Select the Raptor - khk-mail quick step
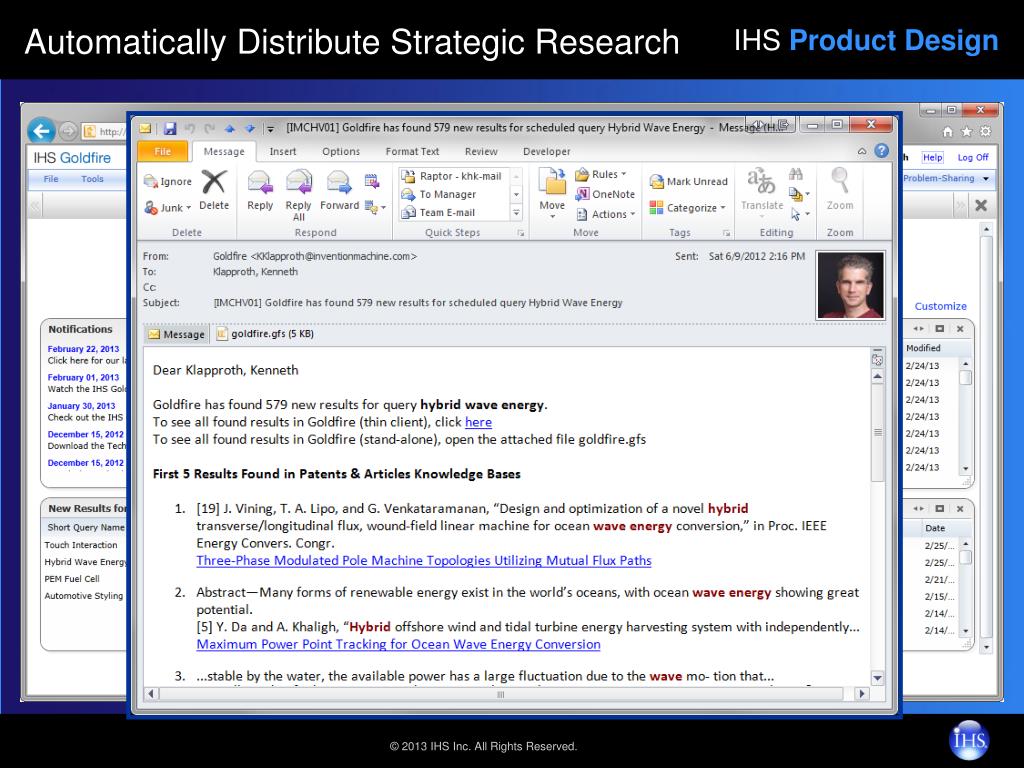The width and height of the screenshot is (1024, 768). [x=453, y=176]
